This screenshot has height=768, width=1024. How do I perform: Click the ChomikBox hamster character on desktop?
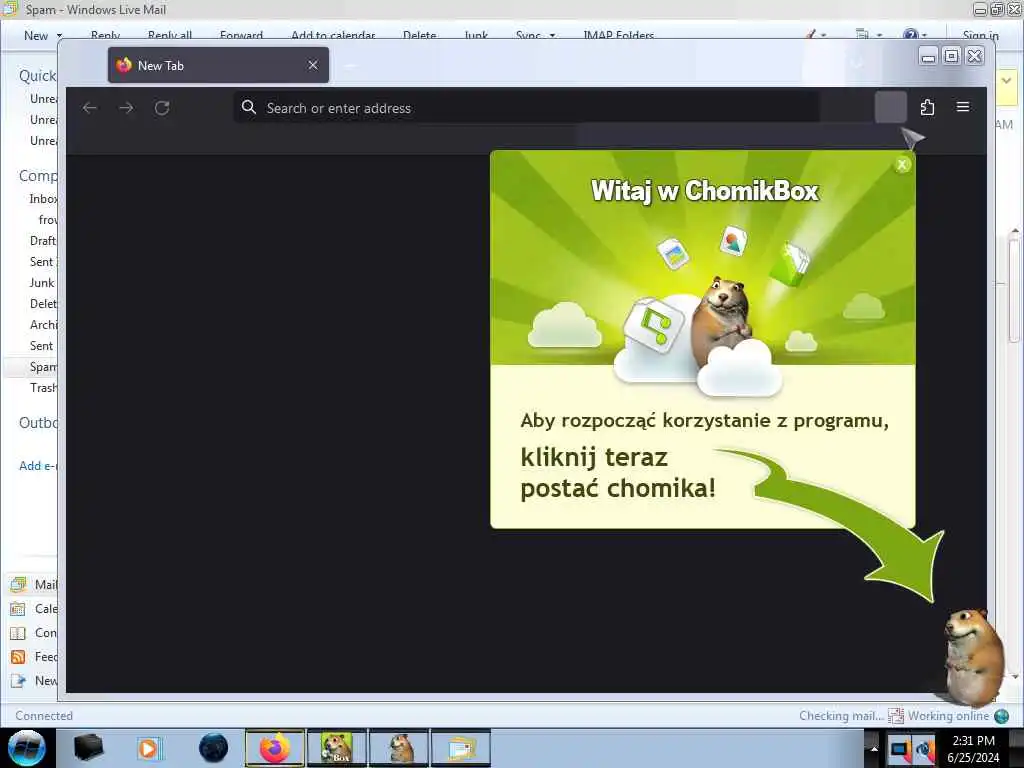click(974, 656)
